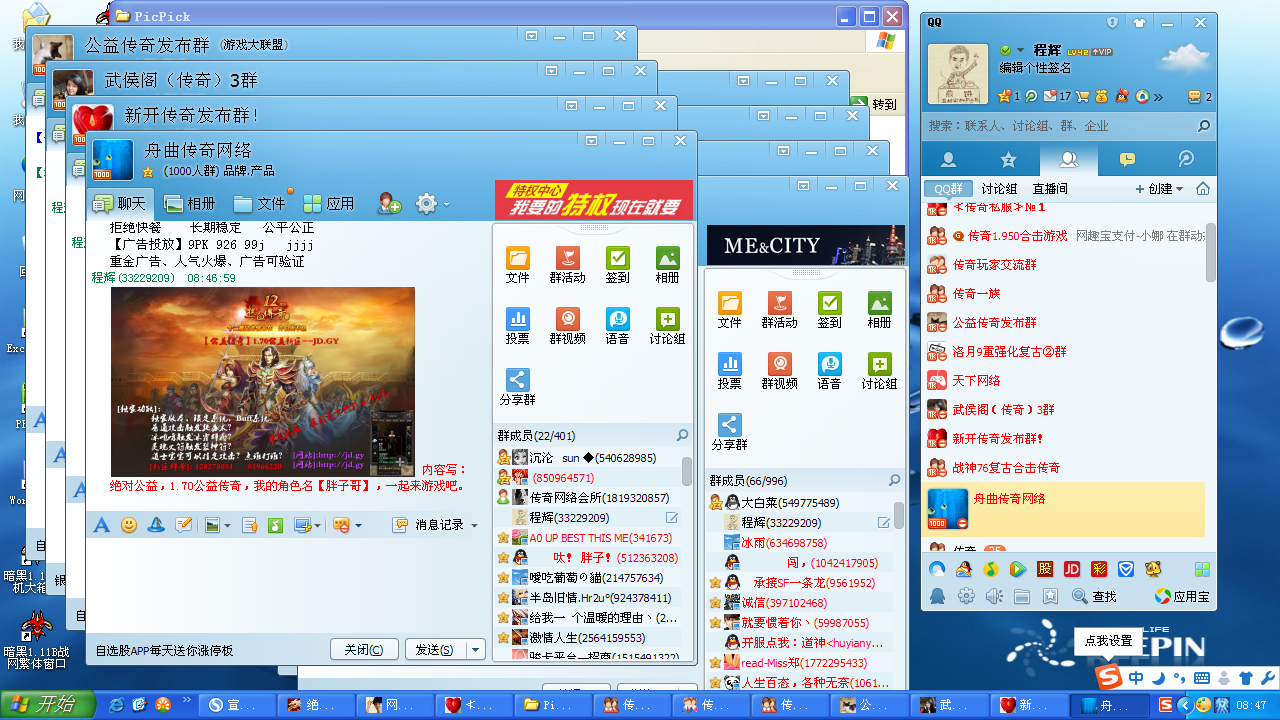Open QQ Music icon in bottom bar
The width and height of the screenshot is (1280, 720).
tap(990, 569)
